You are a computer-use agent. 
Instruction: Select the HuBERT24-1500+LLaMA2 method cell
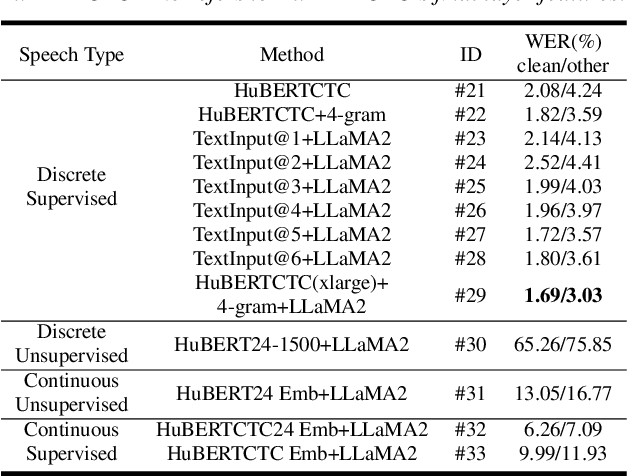tap(291, 344)
